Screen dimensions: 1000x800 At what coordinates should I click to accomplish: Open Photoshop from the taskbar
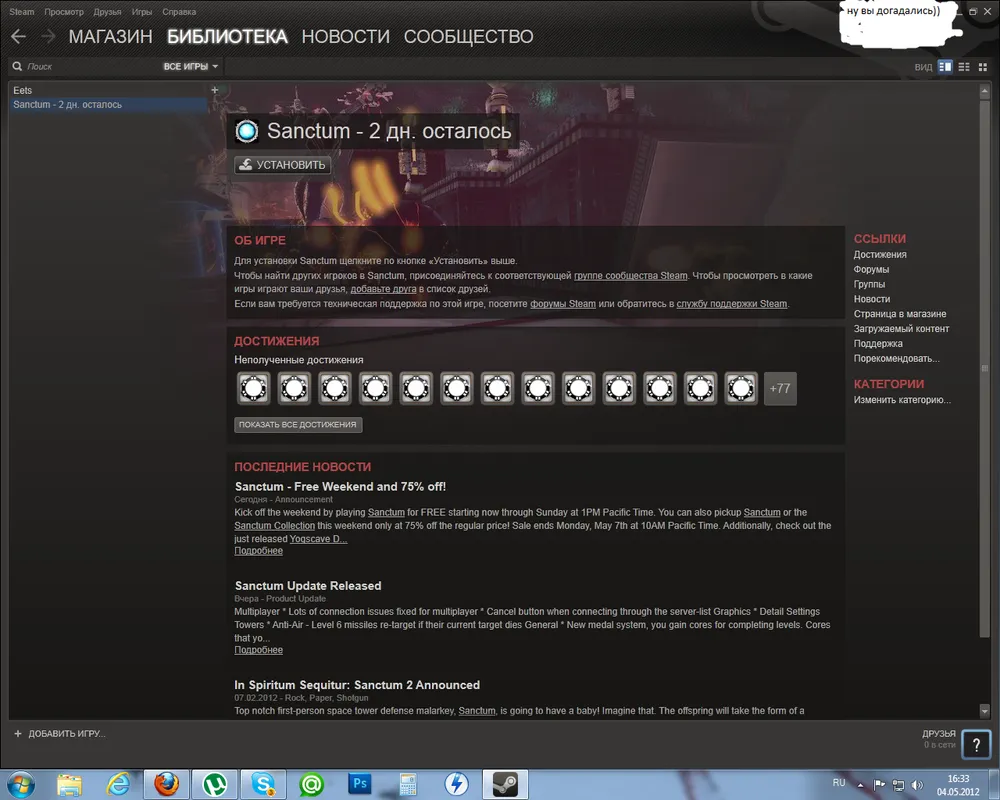tap(360, 783)
